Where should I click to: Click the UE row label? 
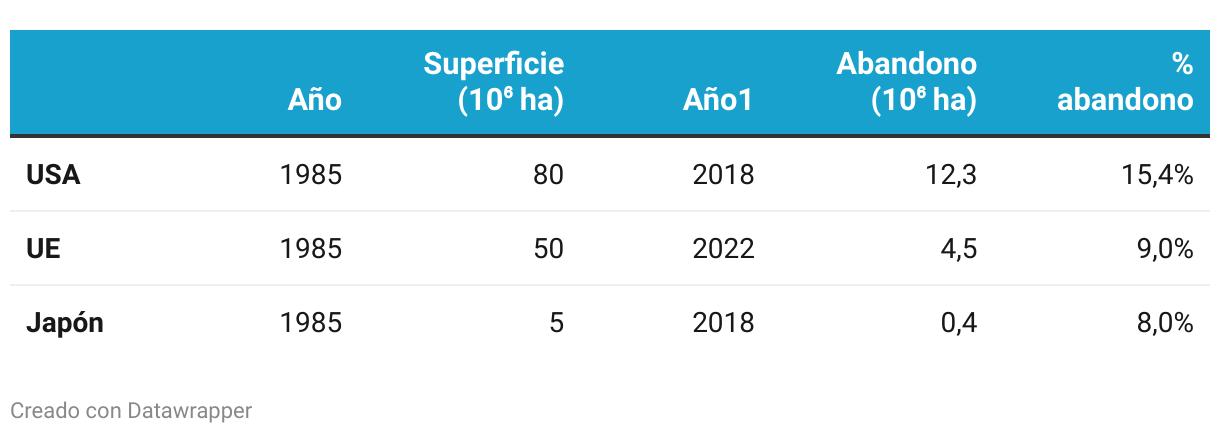tap(43, 249)
